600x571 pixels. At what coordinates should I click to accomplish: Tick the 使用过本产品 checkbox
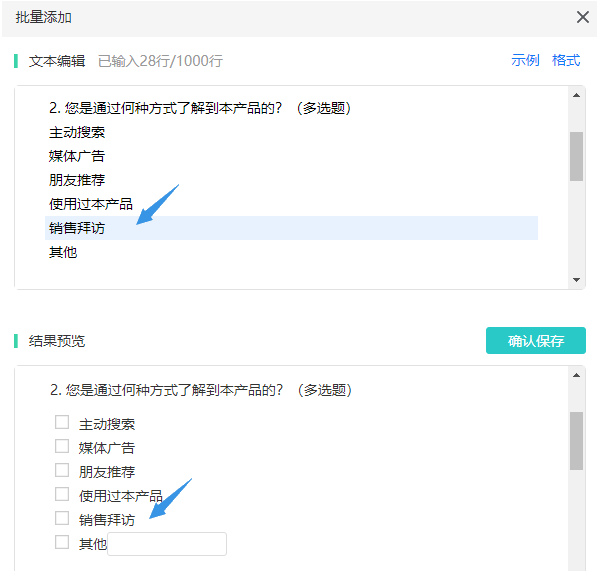(62, 494)
